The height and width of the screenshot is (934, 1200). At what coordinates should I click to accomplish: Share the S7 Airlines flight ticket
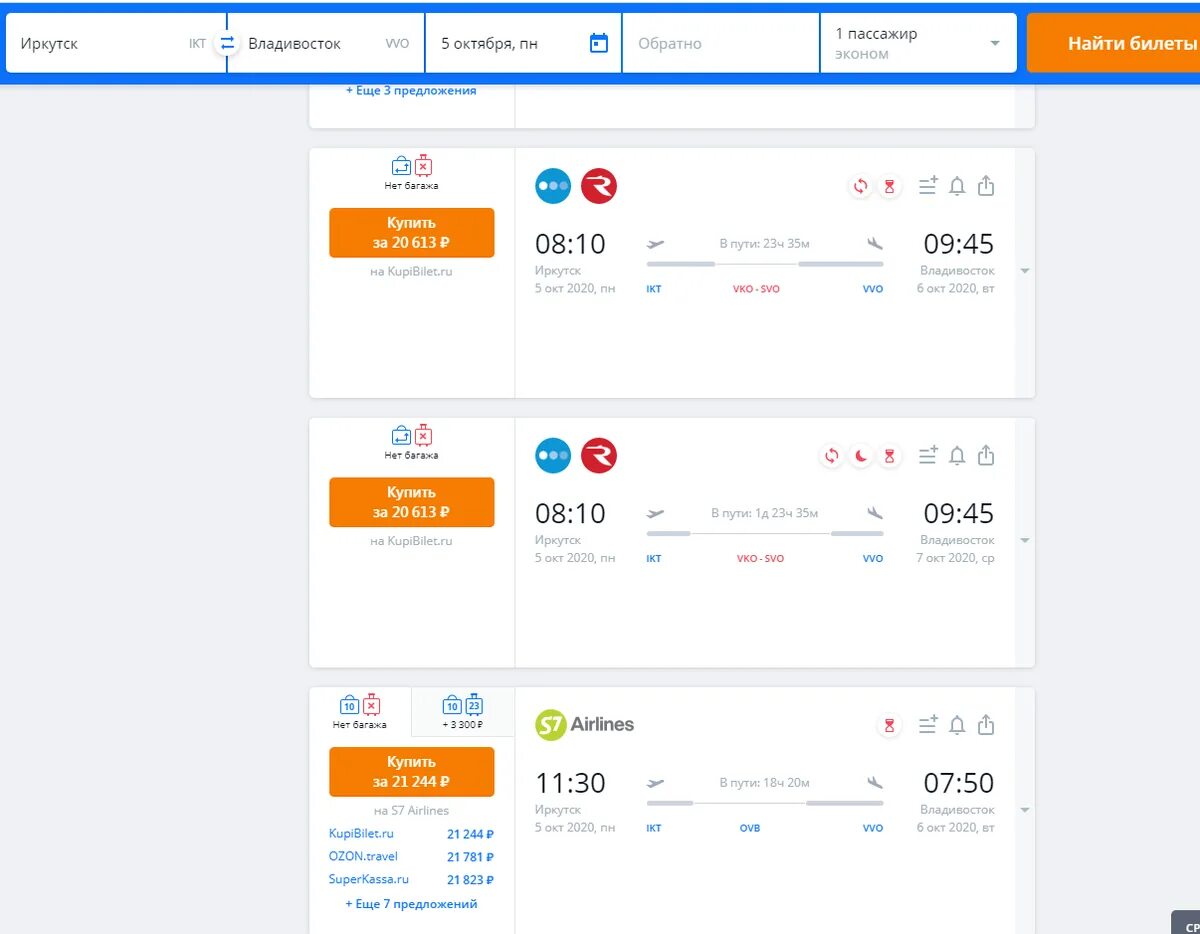[986, 725]
